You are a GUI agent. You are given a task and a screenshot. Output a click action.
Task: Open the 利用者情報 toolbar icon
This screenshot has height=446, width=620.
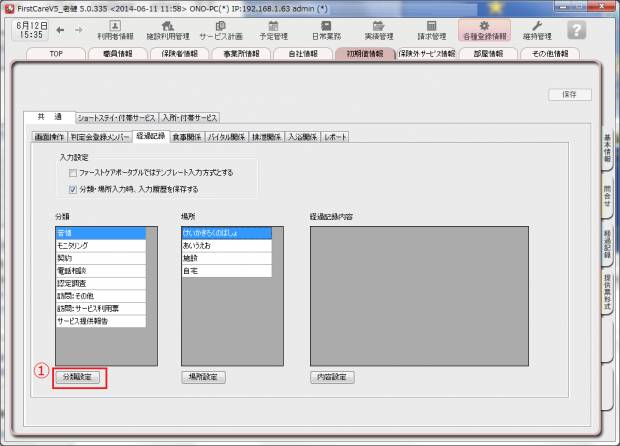(x=114, y=29)
